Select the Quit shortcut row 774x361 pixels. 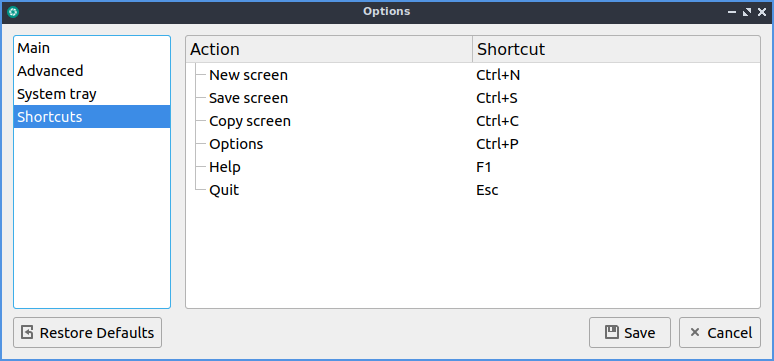tap(473, 190)
